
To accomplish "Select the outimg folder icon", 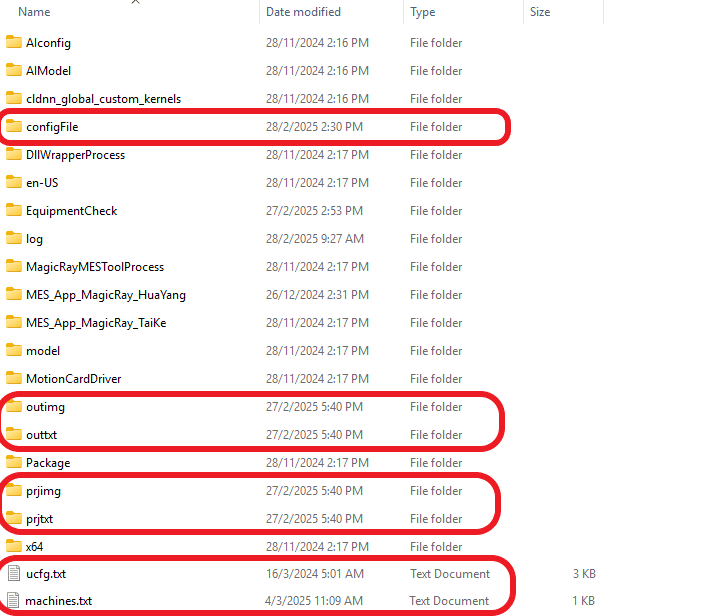I will [x=14, y=406].
